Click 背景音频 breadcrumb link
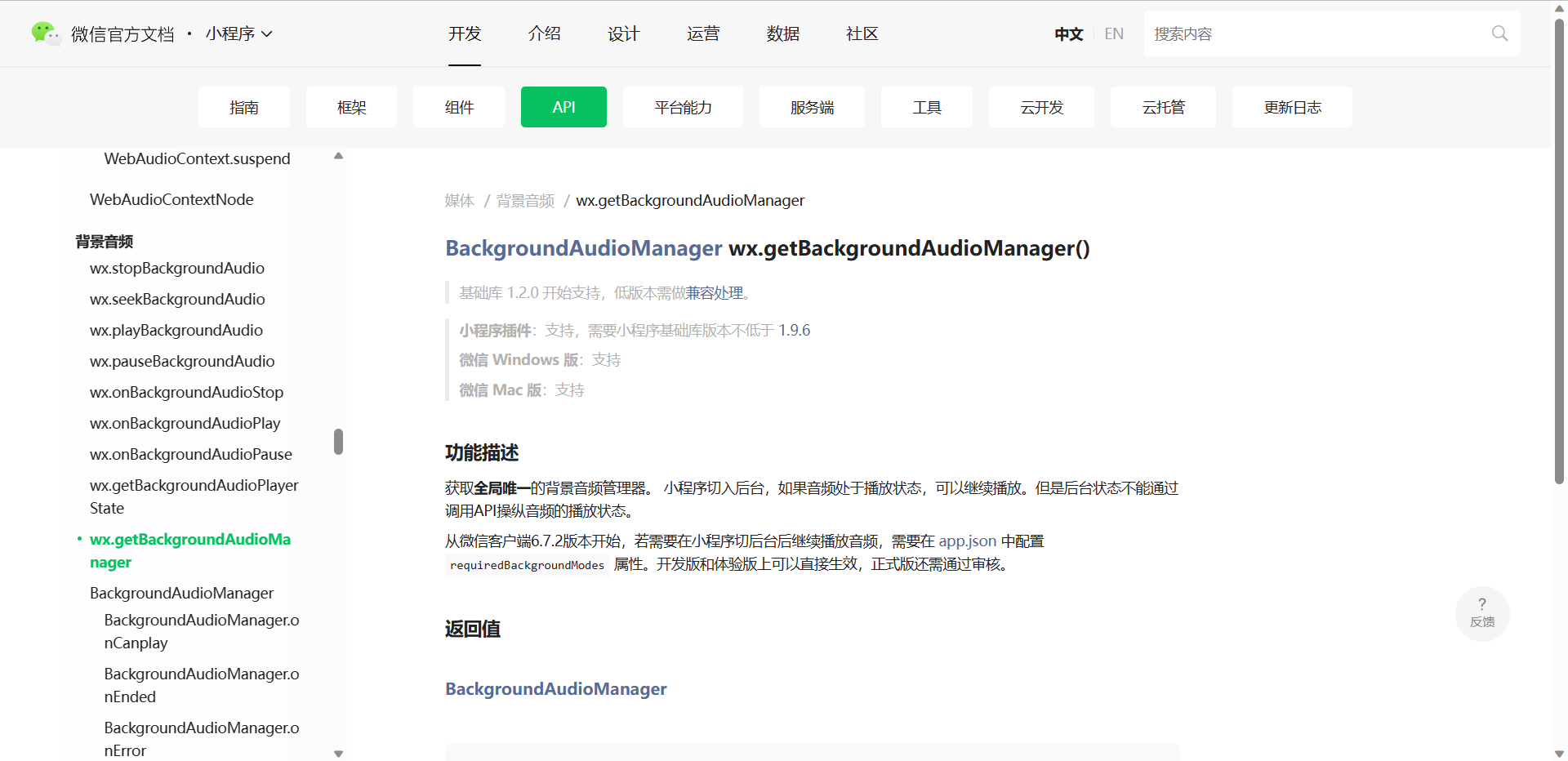This screenshot has height=761, width=1568. 525,200
